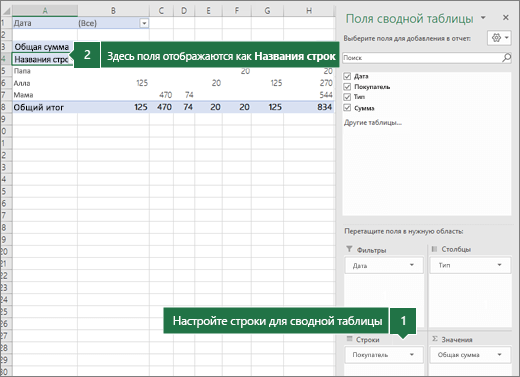The image size is (520, 377).
Task: Click cell with text Общая сумма
Action: point(42,47)
